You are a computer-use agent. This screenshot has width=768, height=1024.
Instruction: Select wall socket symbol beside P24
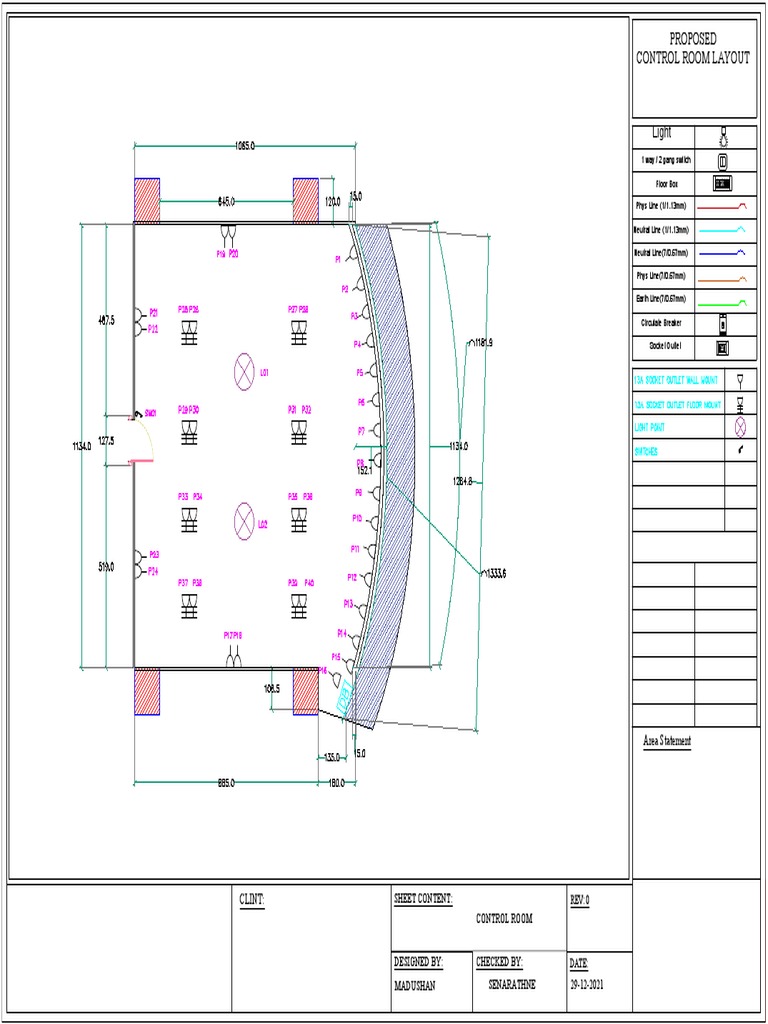(139, 572)
